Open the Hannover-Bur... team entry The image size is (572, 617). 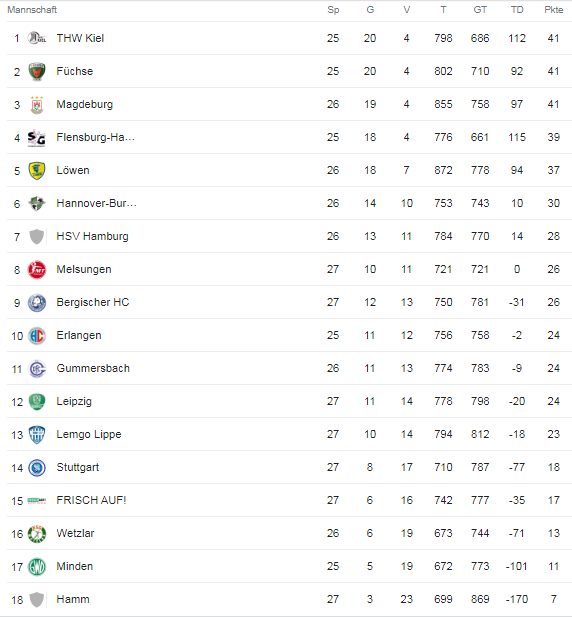coord(96,203)
